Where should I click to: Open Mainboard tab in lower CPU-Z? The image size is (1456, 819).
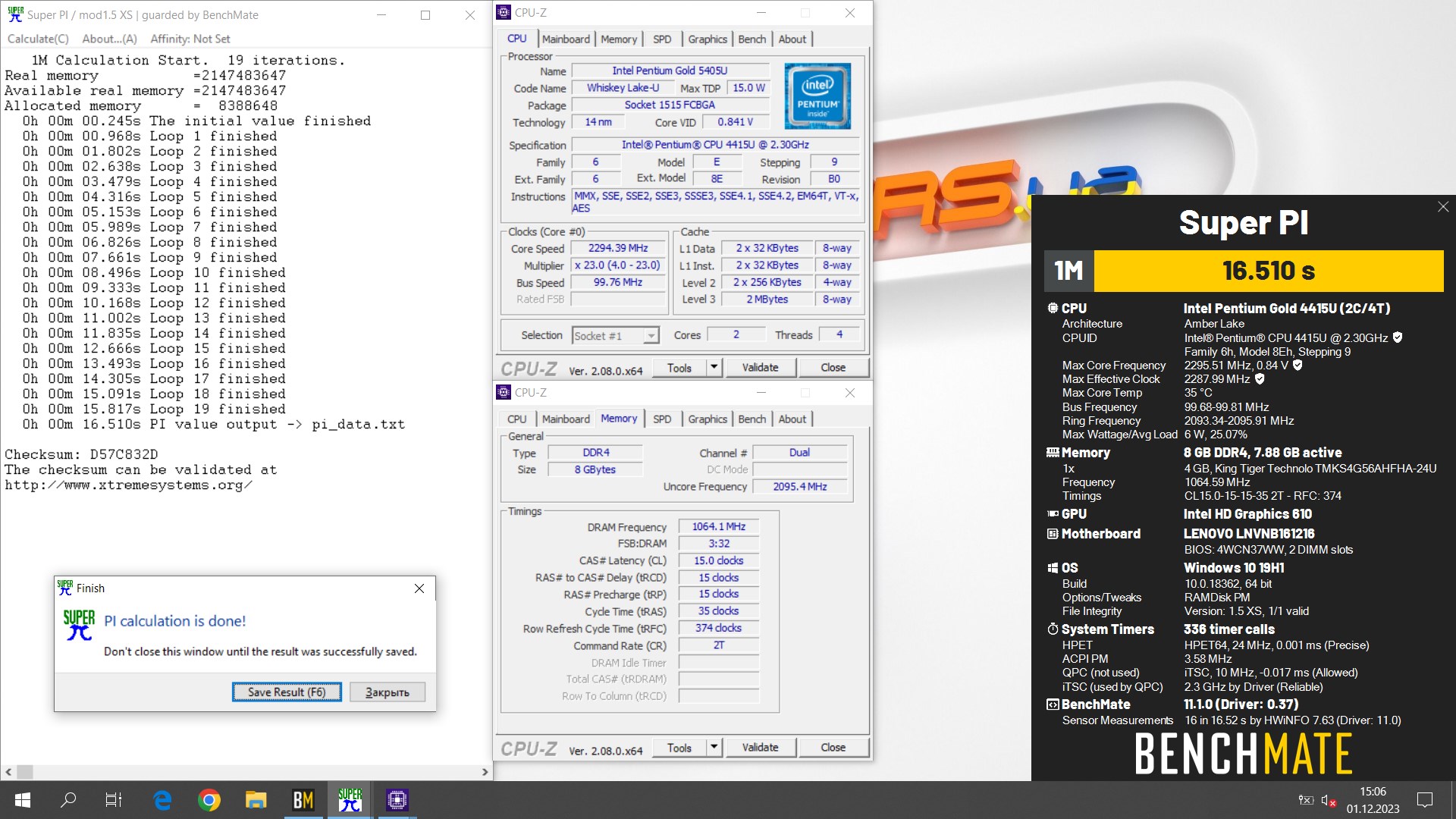click(566, 419)
